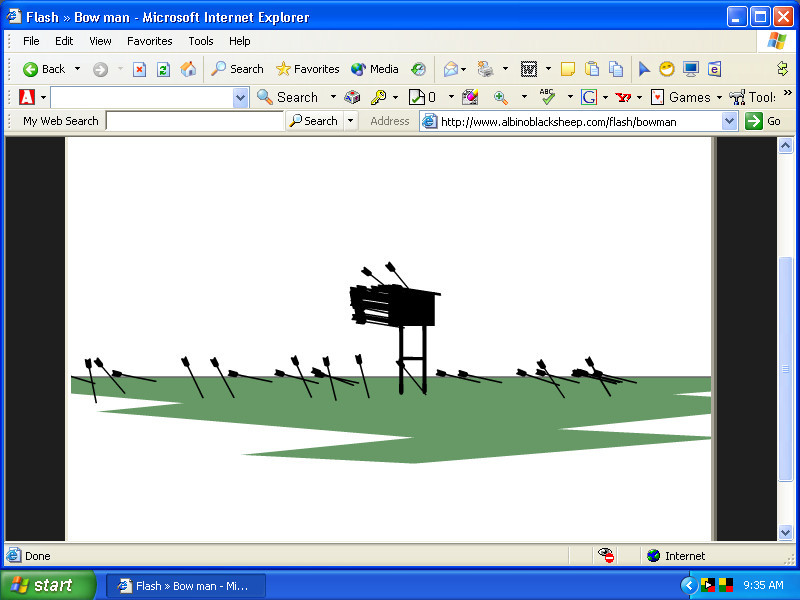Open the address bar dropdown
The height and width of the screenshot is (600, 800).
[730, 121]
